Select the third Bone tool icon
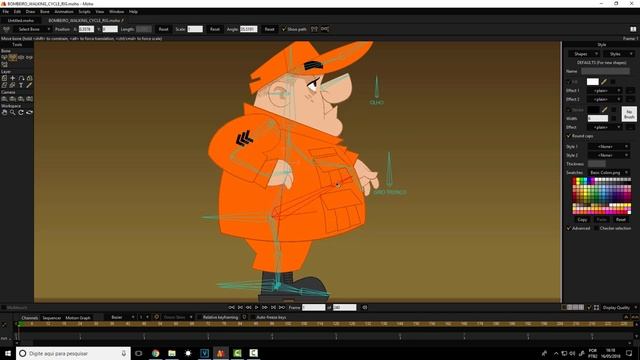The height and width of the screenshot is (360, 640). pos(21,58)
